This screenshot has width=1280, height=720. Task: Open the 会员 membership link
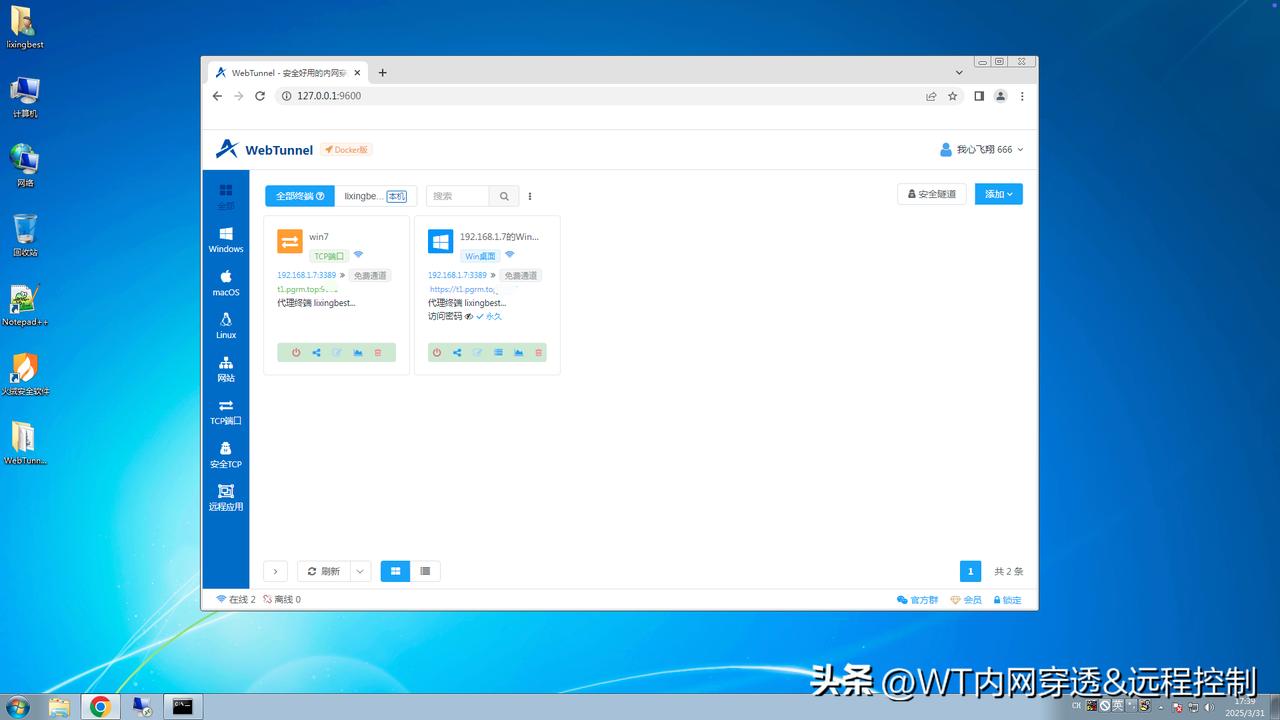click(x=966, y=600)
